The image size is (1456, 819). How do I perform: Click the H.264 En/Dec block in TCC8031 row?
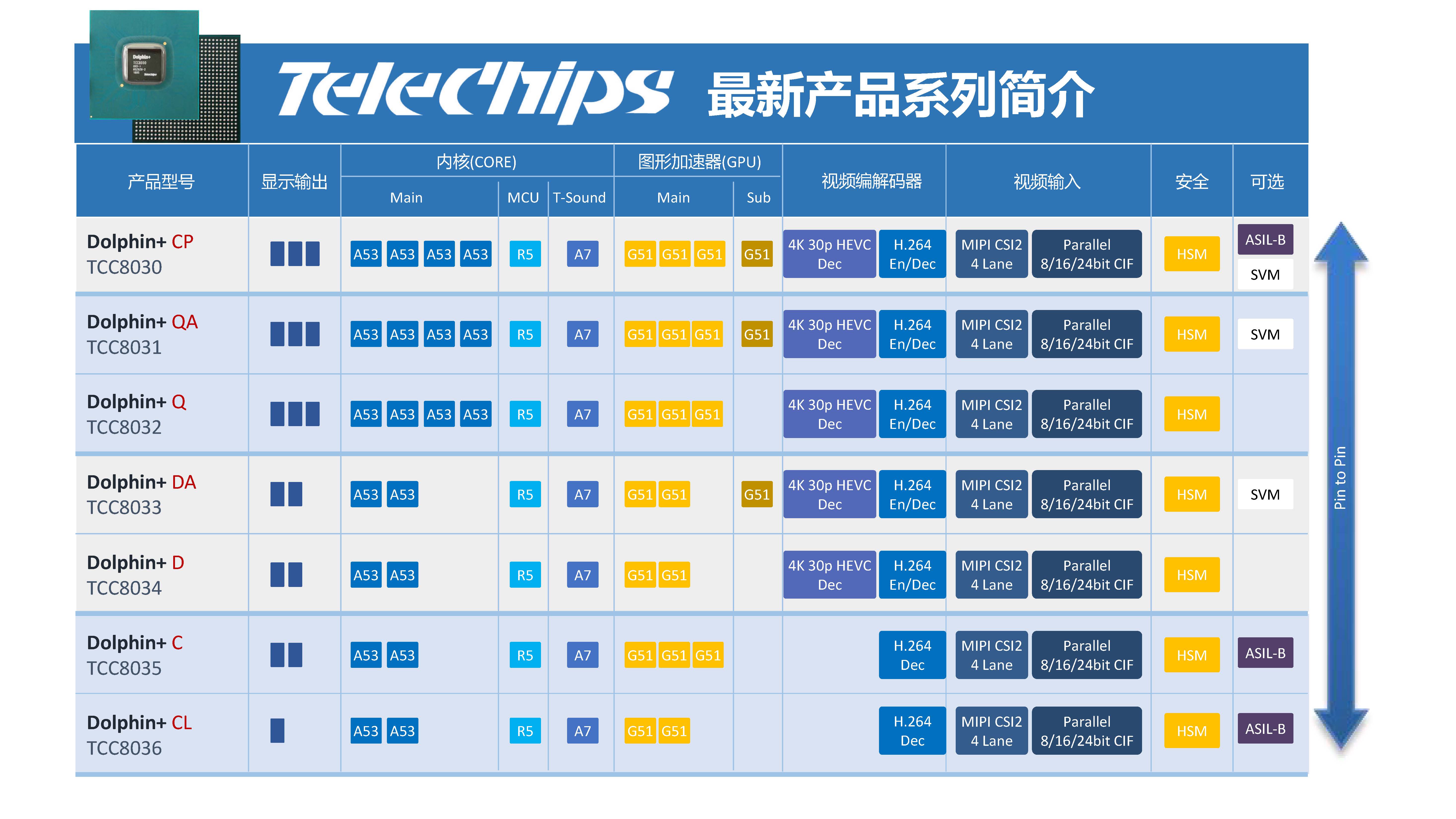[912, 335]
